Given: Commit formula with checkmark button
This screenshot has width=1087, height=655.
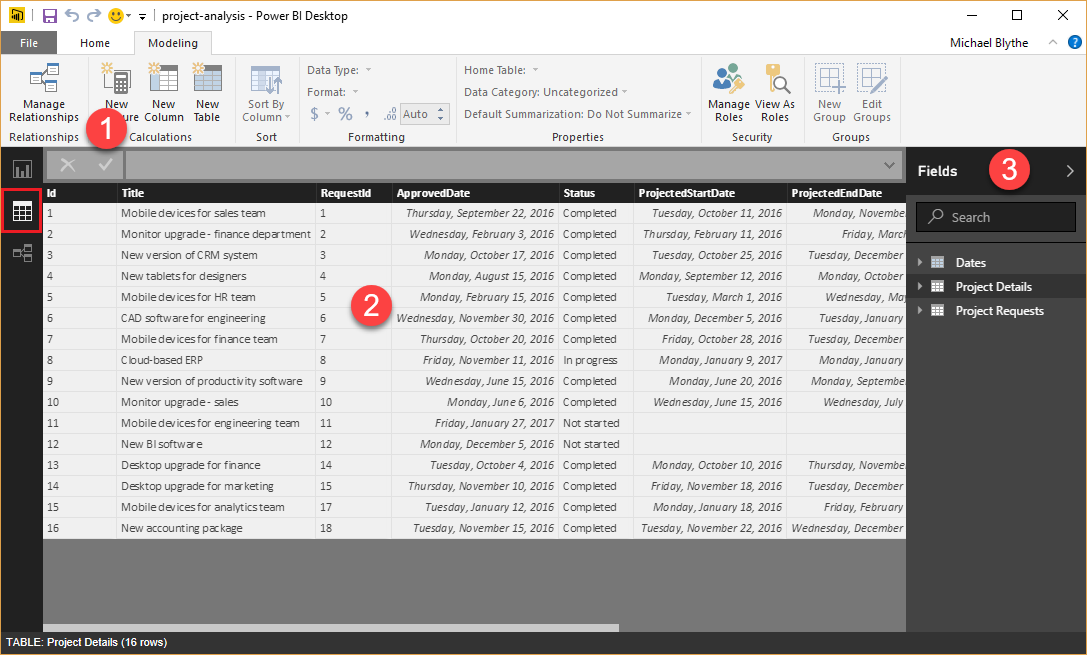Looking at the screenshot, I should pos(105,165).
